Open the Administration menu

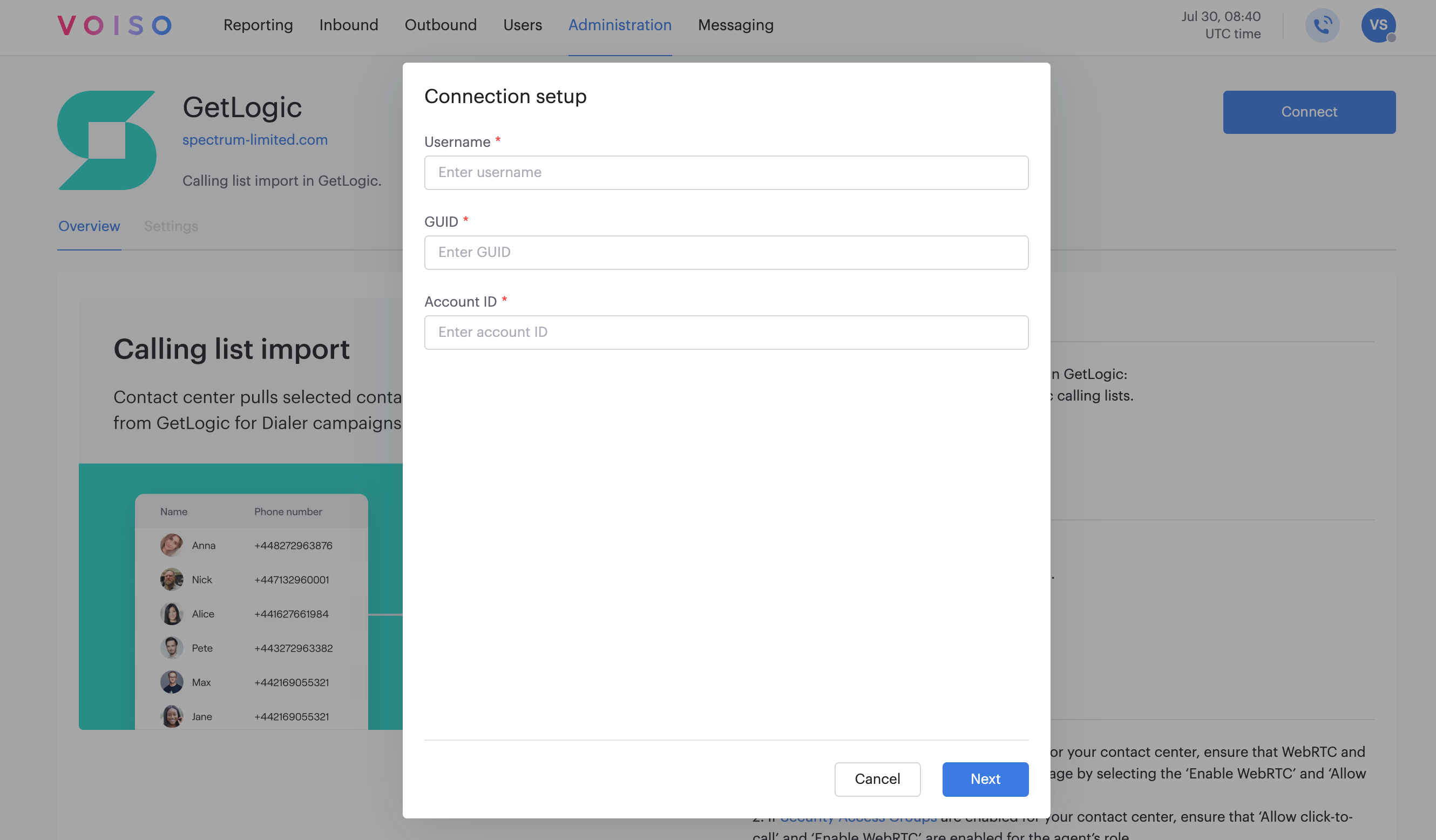click(x=620, y=25)
